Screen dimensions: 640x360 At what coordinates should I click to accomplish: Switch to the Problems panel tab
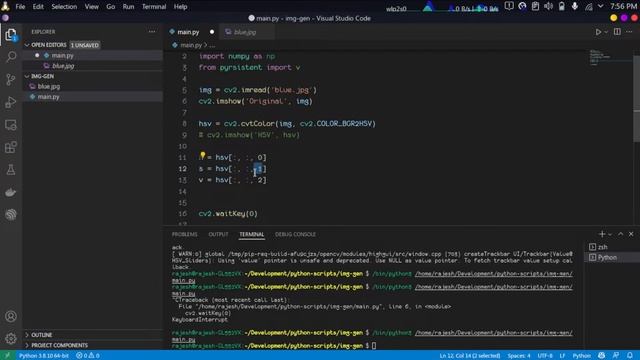184,234
